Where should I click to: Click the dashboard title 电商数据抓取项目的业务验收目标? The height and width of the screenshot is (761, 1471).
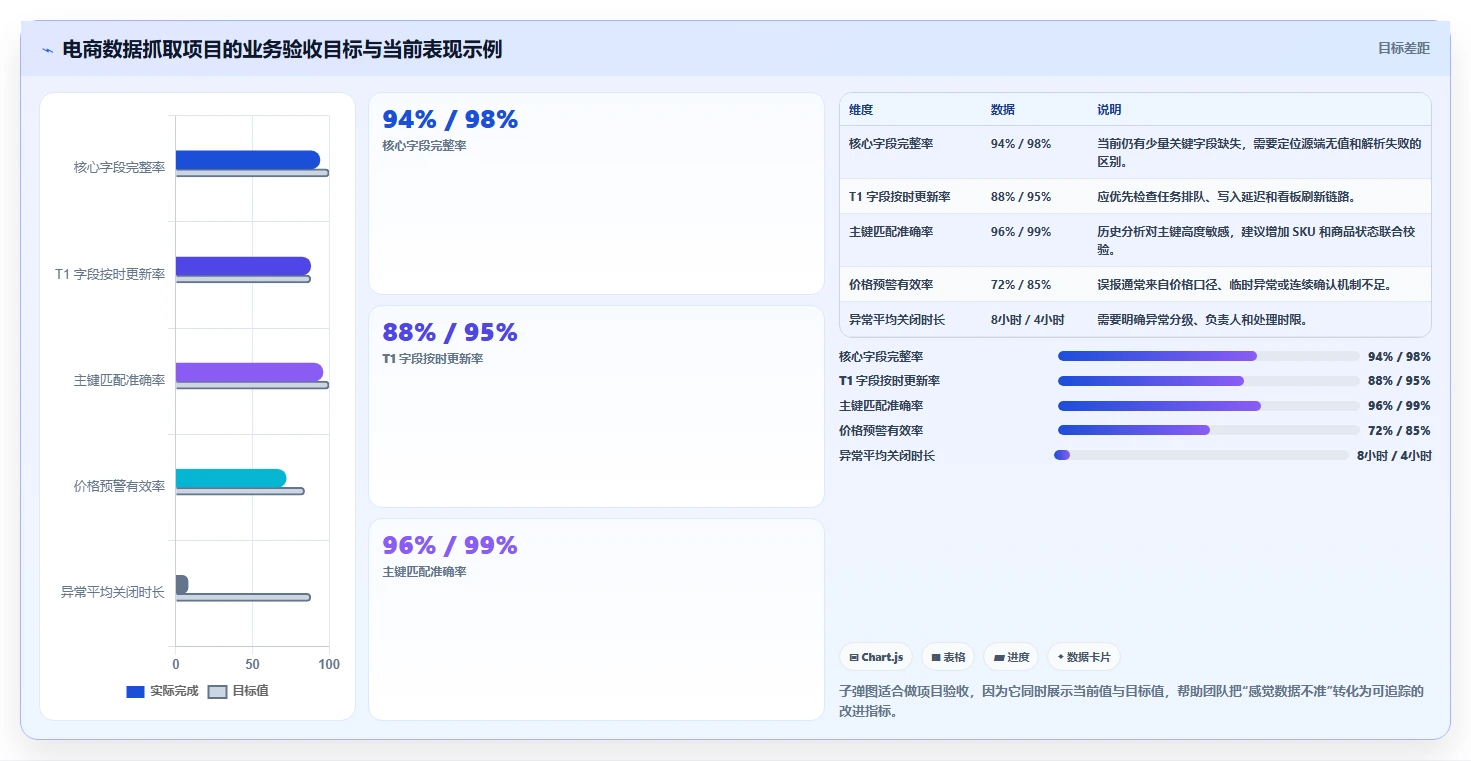(282, 49)
